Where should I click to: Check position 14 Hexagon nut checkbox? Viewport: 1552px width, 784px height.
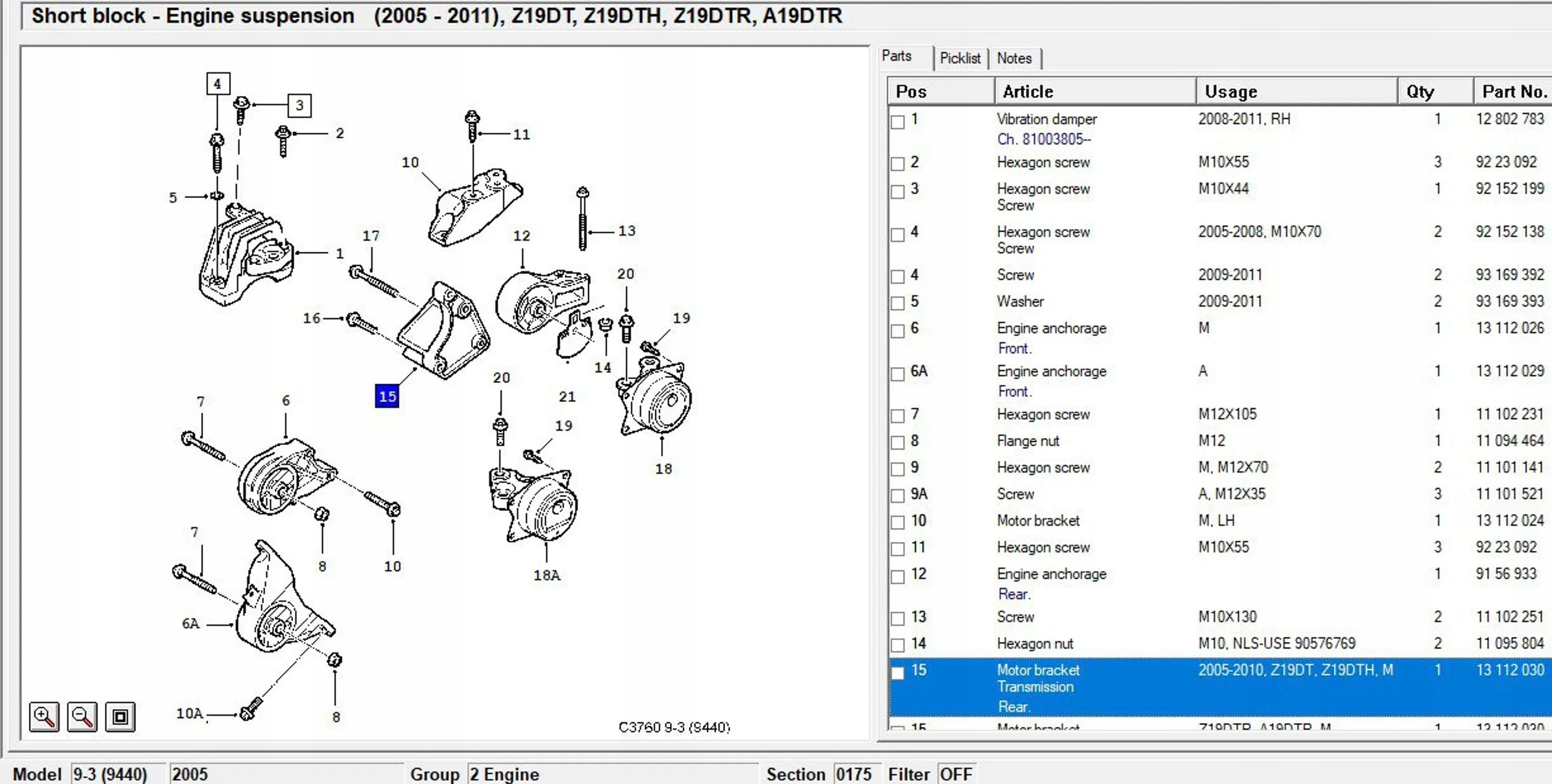pos(898,646)
